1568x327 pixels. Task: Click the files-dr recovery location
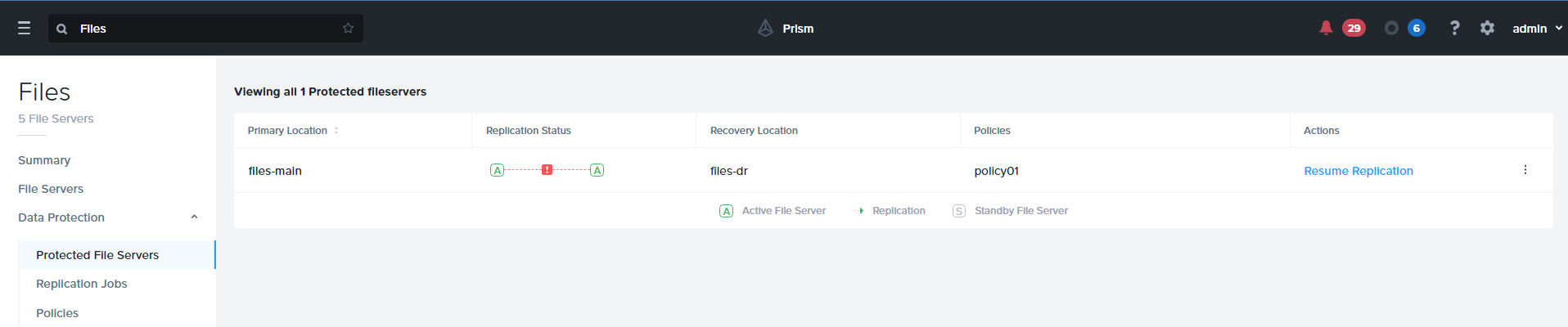[729, 171]
